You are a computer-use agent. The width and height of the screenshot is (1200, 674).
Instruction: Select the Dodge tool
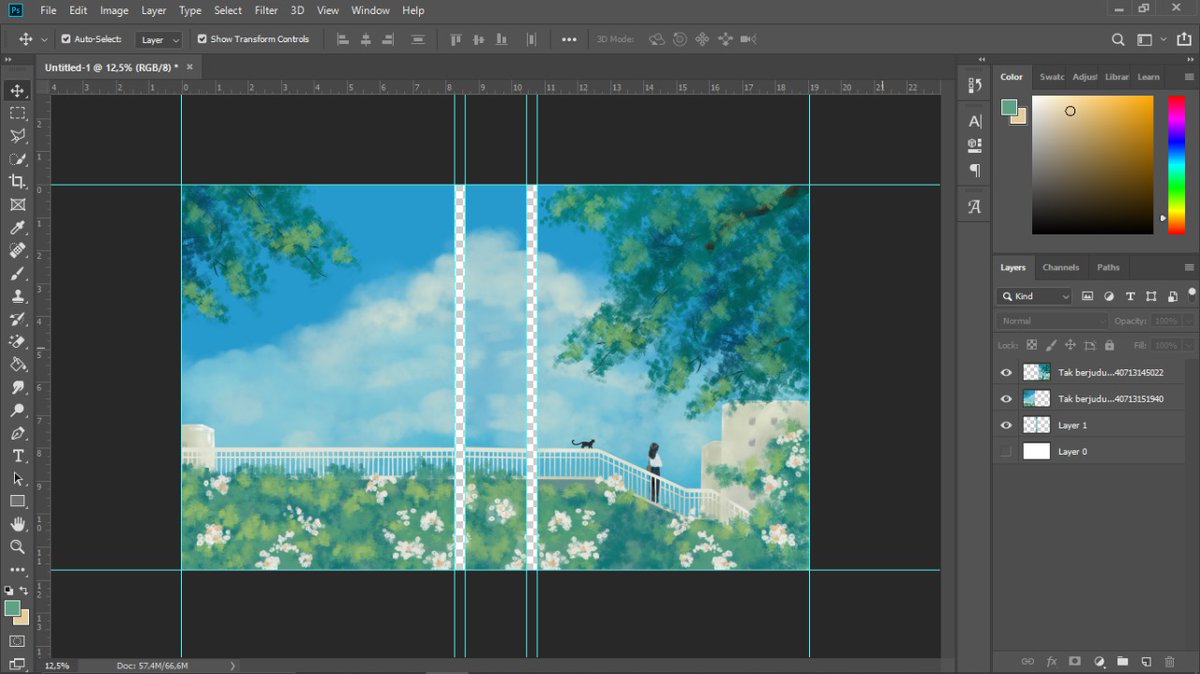(17, 410)
